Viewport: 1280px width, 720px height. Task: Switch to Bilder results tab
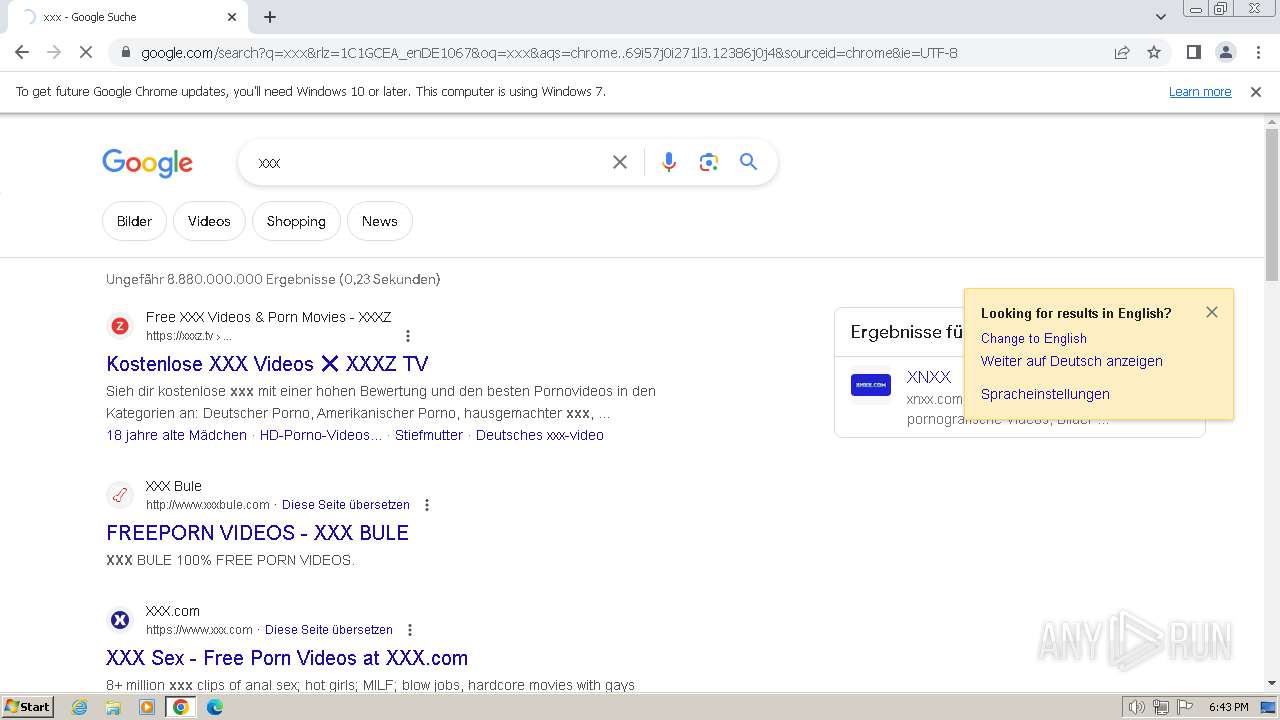coord(134,221)
